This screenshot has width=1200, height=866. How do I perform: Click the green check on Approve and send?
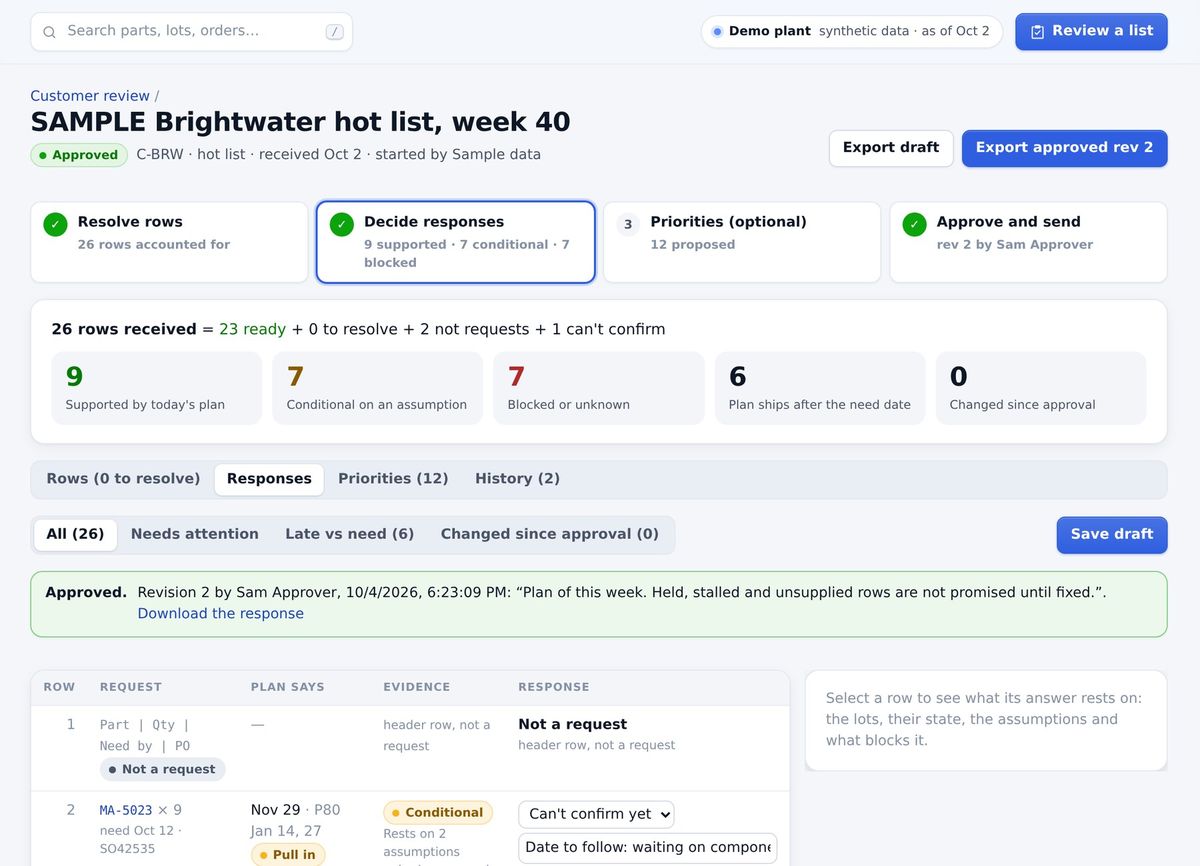(914, 224)
